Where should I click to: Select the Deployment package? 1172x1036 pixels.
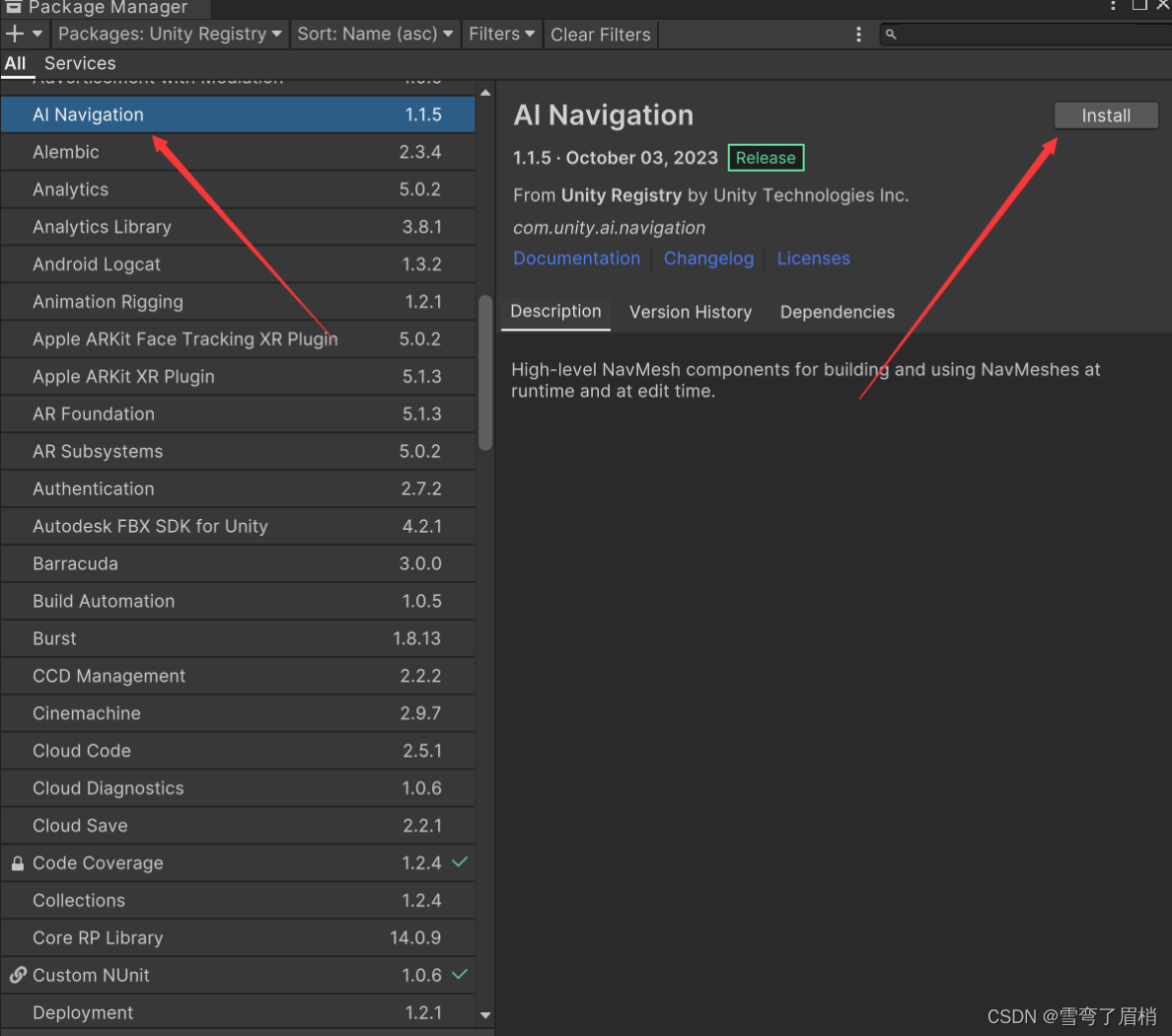pos(238,1012)
